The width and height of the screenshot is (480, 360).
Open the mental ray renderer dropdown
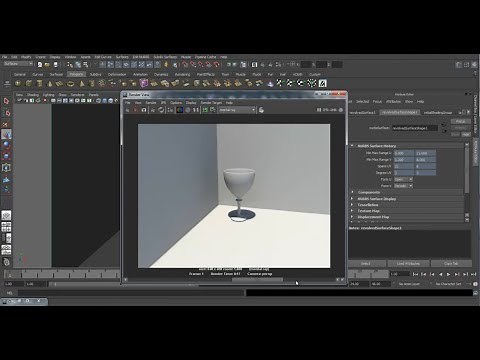[x=237, y=110]
